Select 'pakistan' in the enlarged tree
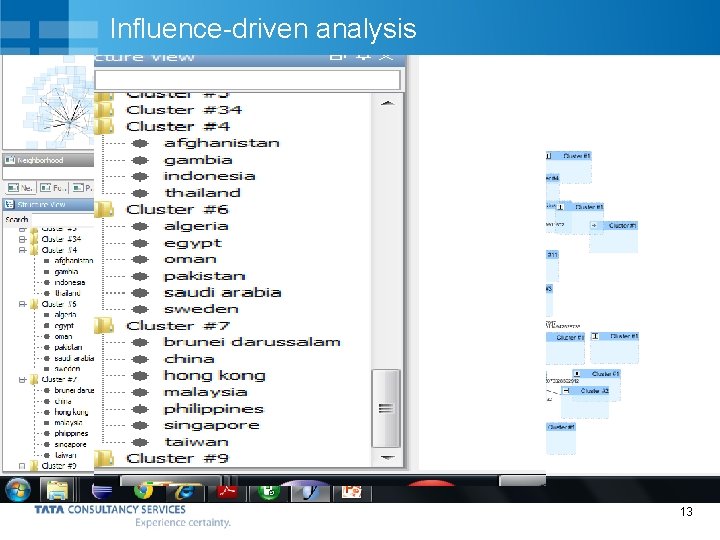The width and height of the screenshot is (720, 540). click(x=205, y=276)
